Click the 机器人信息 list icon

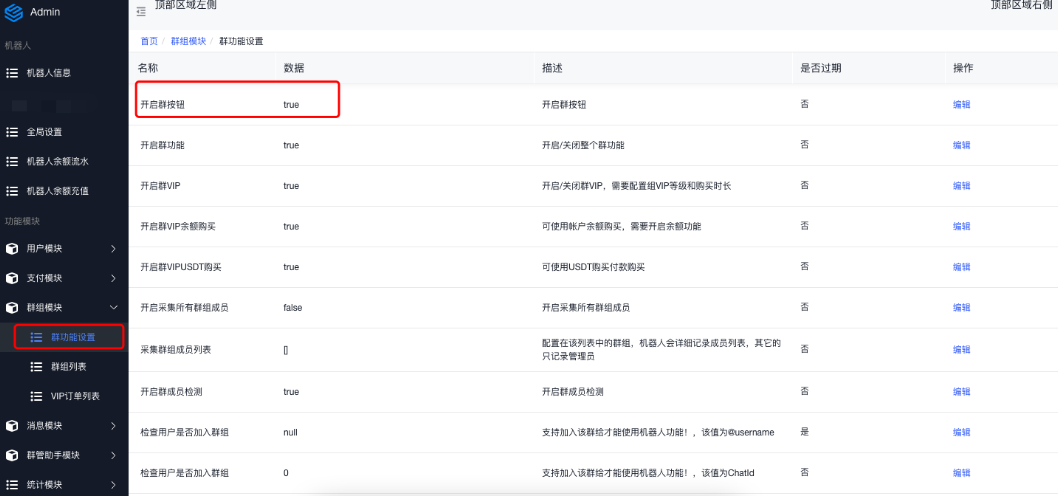(12, 73)
